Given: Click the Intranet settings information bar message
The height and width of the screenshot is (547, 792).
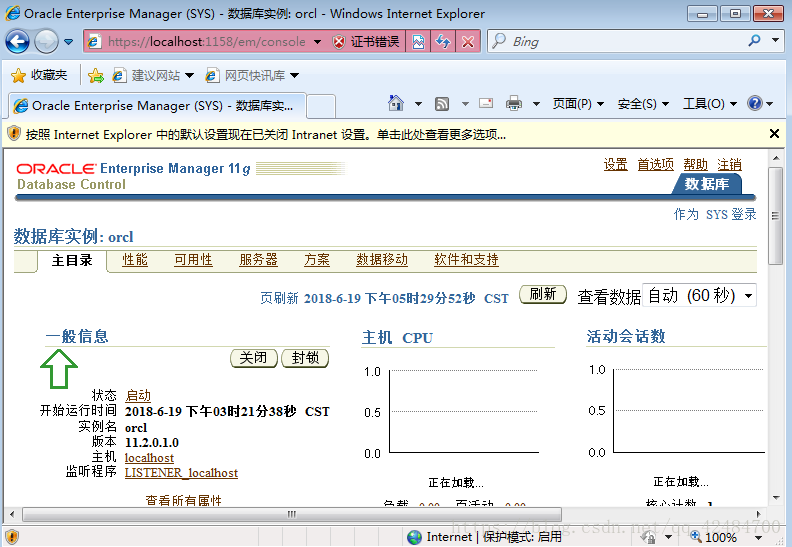Looking at the screenshot, I should pyautogui.click(x=266, y=134).
